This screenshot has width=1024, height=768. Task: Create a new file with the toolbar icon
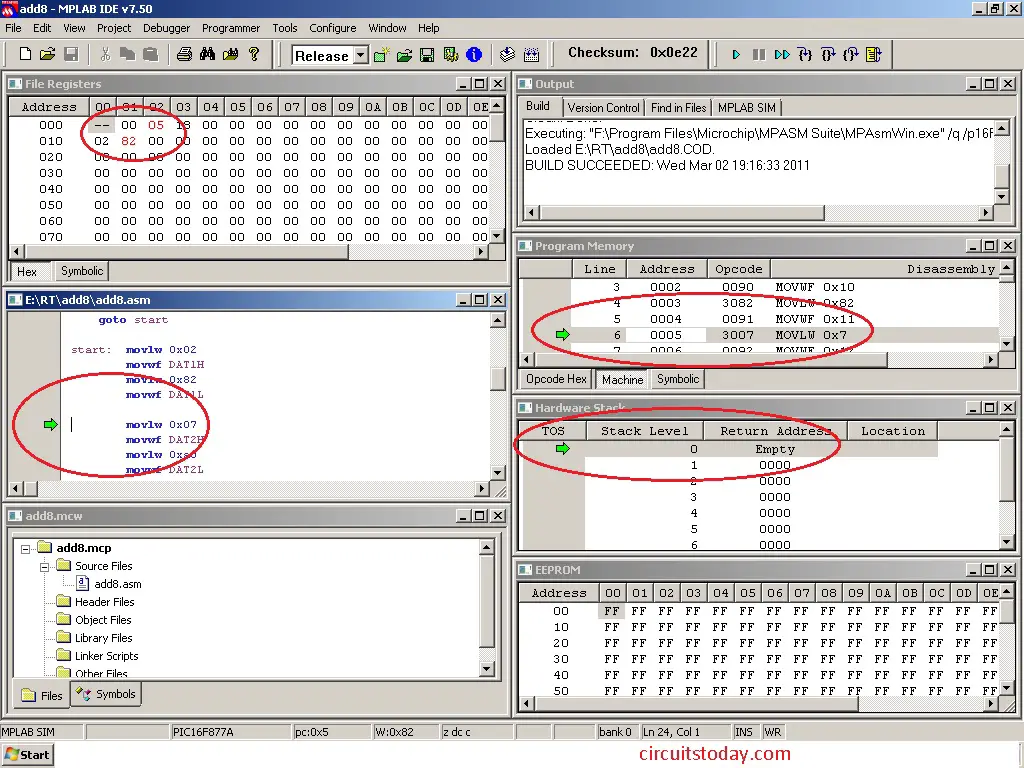pos(25,54)
